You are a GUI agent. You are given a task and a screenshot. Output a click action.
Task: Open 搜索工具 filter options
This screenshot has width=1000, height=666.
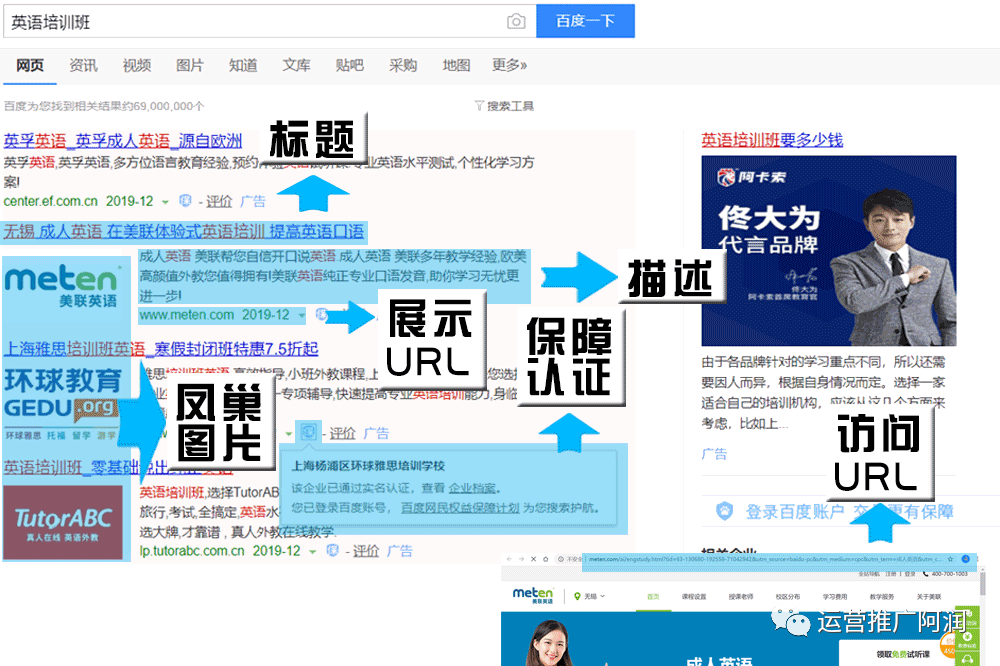pos(504,106)
